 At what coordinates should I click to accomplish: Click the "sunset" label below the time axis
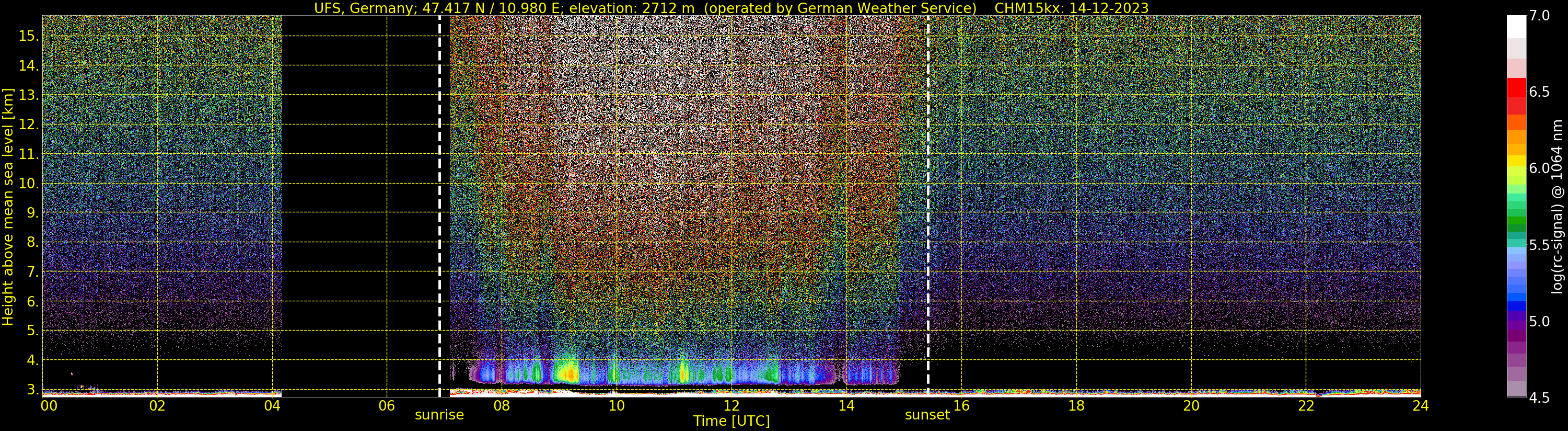(x=927, y=415)
